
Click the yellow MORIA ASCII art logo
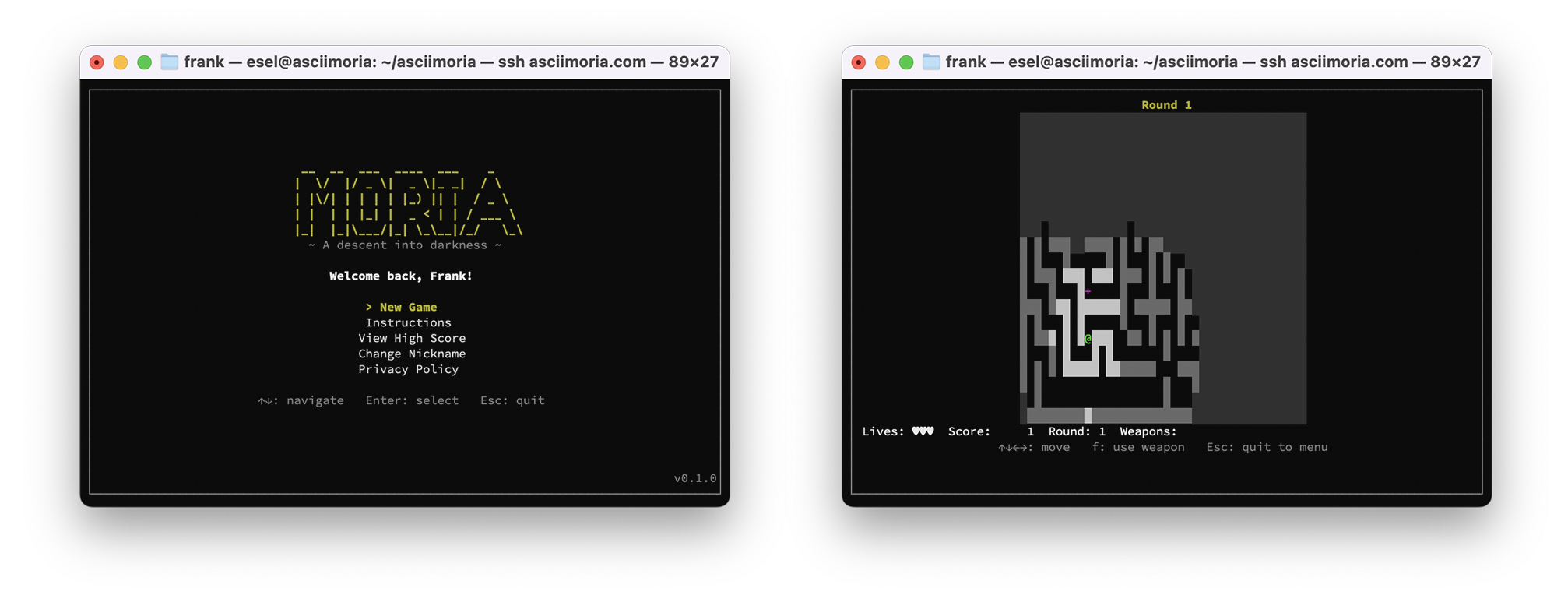click(408, 204)
